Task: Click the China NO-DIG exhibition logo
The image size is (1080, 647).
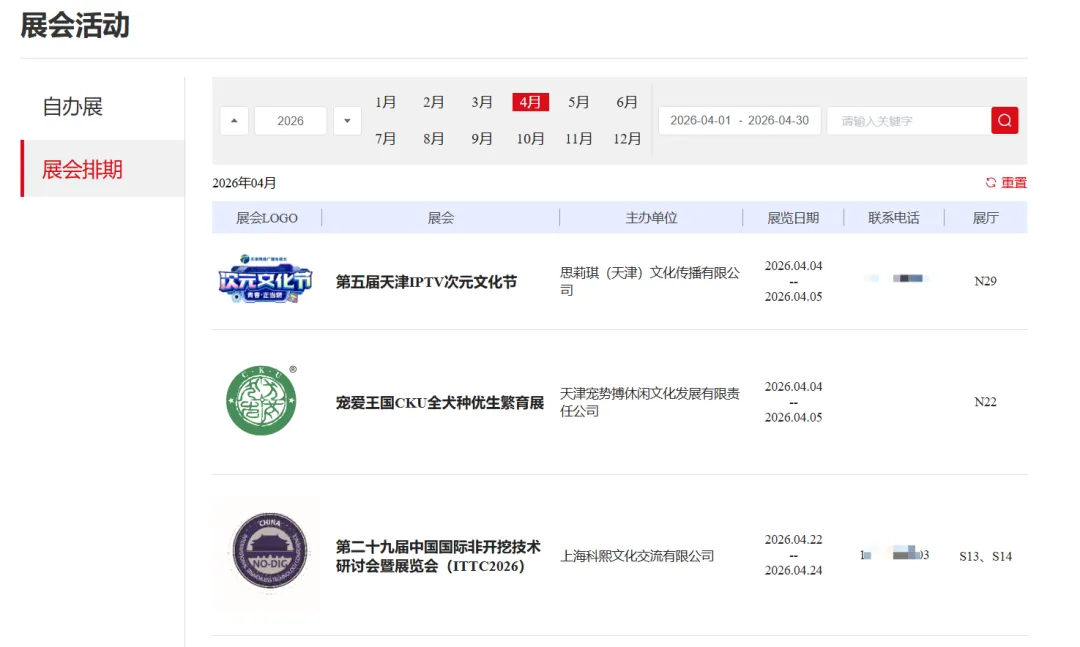Action: [269, 550]
